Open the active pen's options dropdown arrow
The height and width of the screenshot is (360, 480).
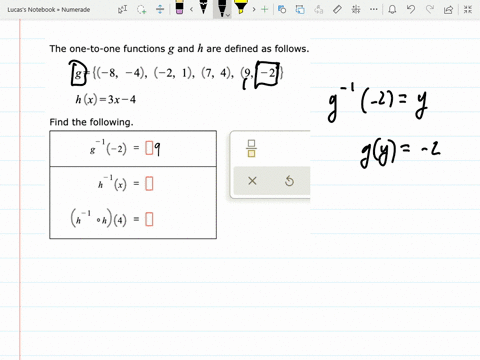[228, 15]
